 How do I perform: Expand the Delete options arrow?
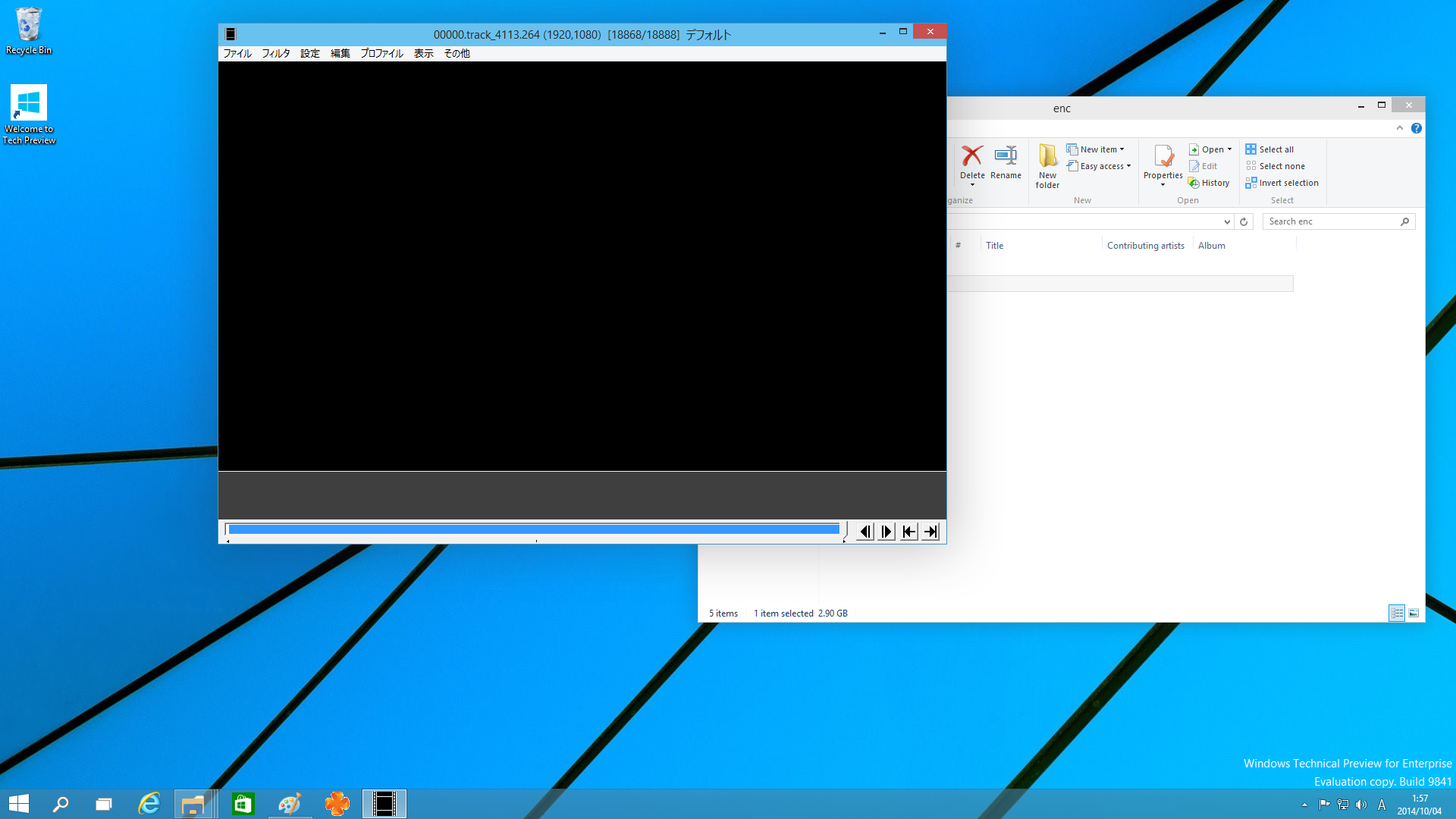point(972,184)
